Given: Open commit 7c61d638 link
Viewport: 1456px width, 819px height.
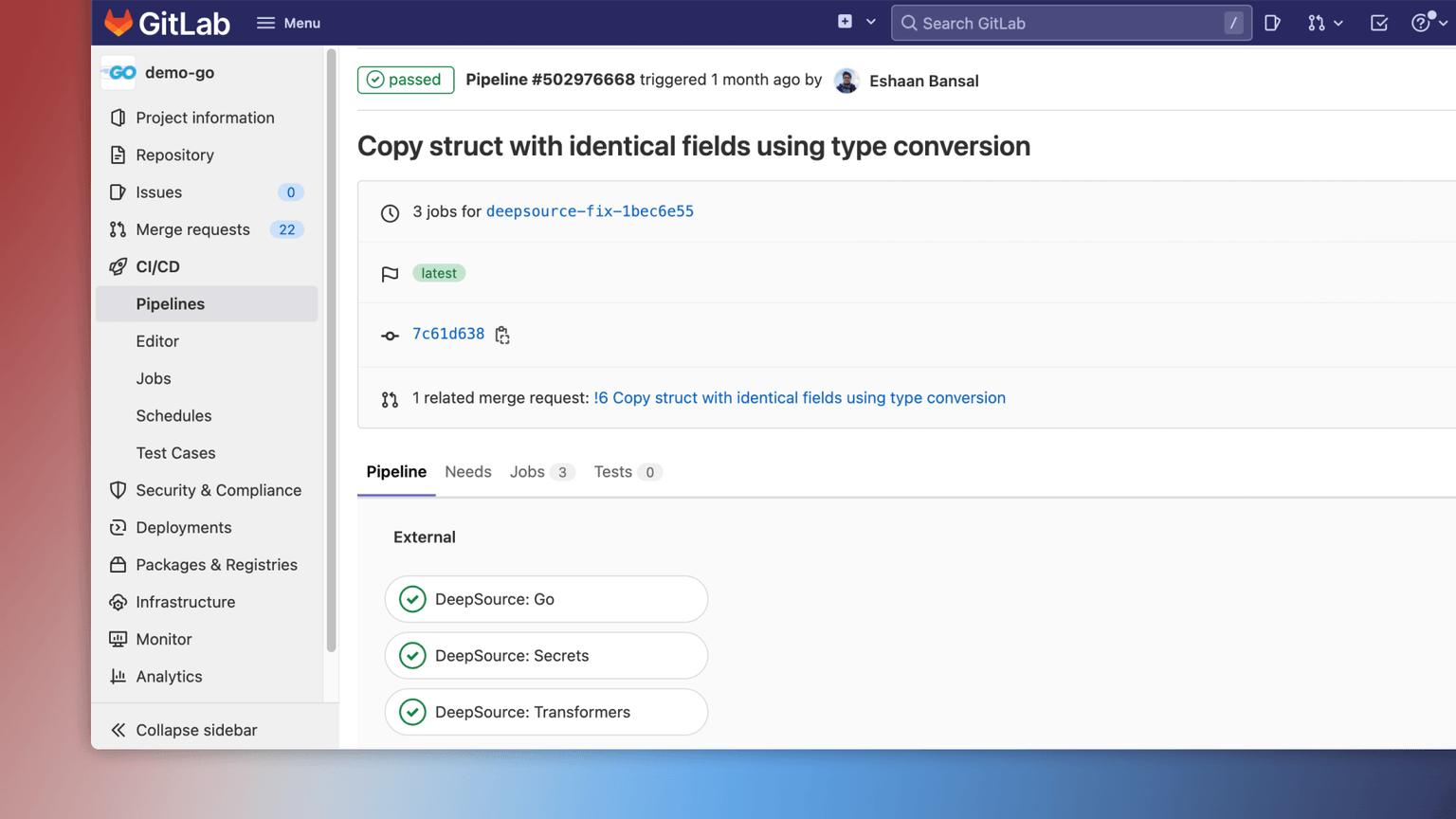Looking at the screenshot, I should pos(448,334).
